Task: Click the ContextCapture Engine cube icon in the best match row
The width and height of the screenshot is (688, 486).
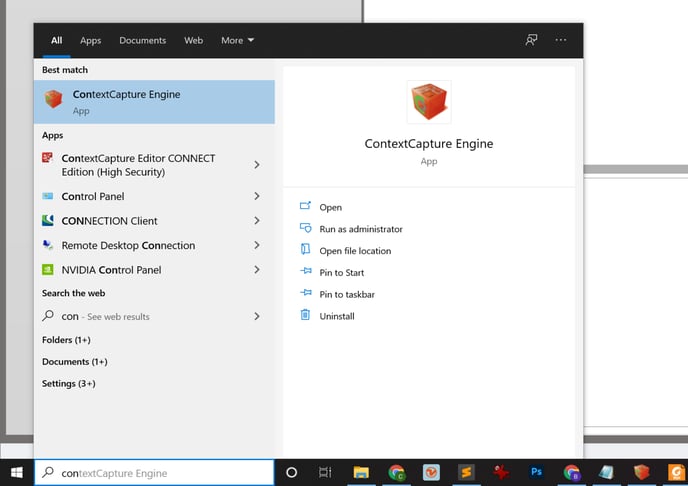Action: click(54, 99)
